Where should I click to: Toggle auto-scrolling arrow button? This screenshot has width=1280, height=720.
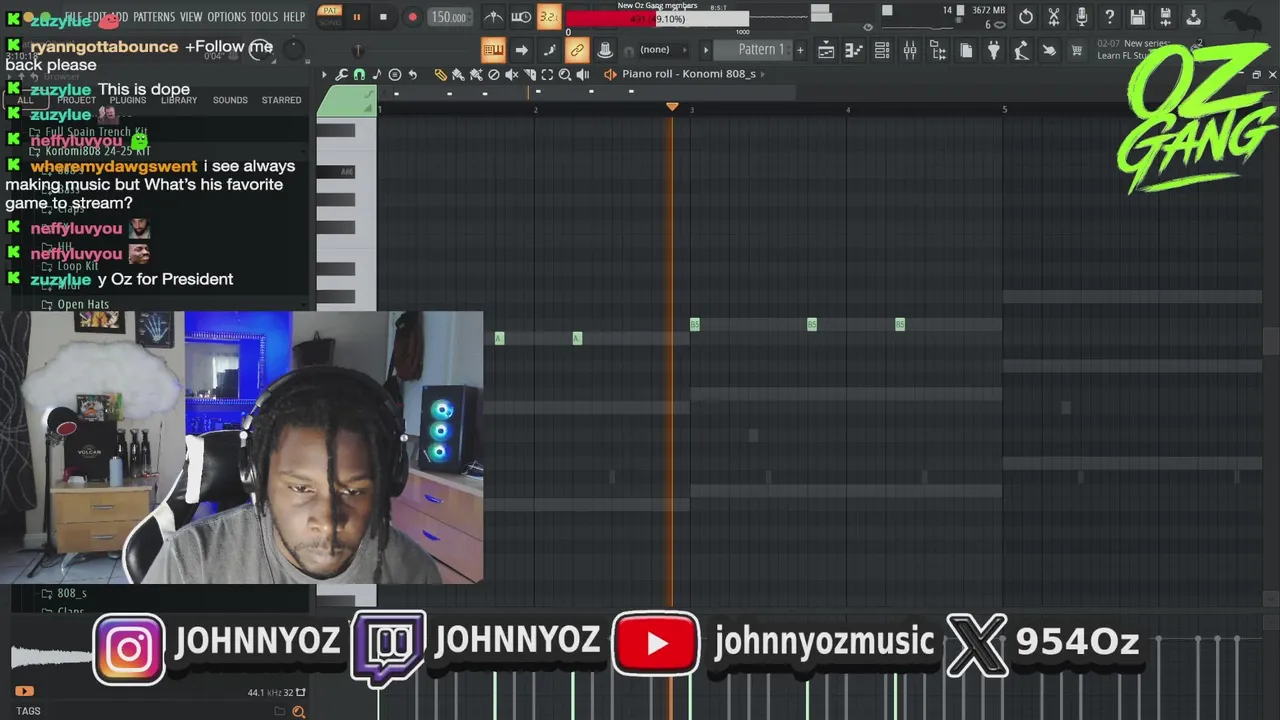(x=521, y=50)
